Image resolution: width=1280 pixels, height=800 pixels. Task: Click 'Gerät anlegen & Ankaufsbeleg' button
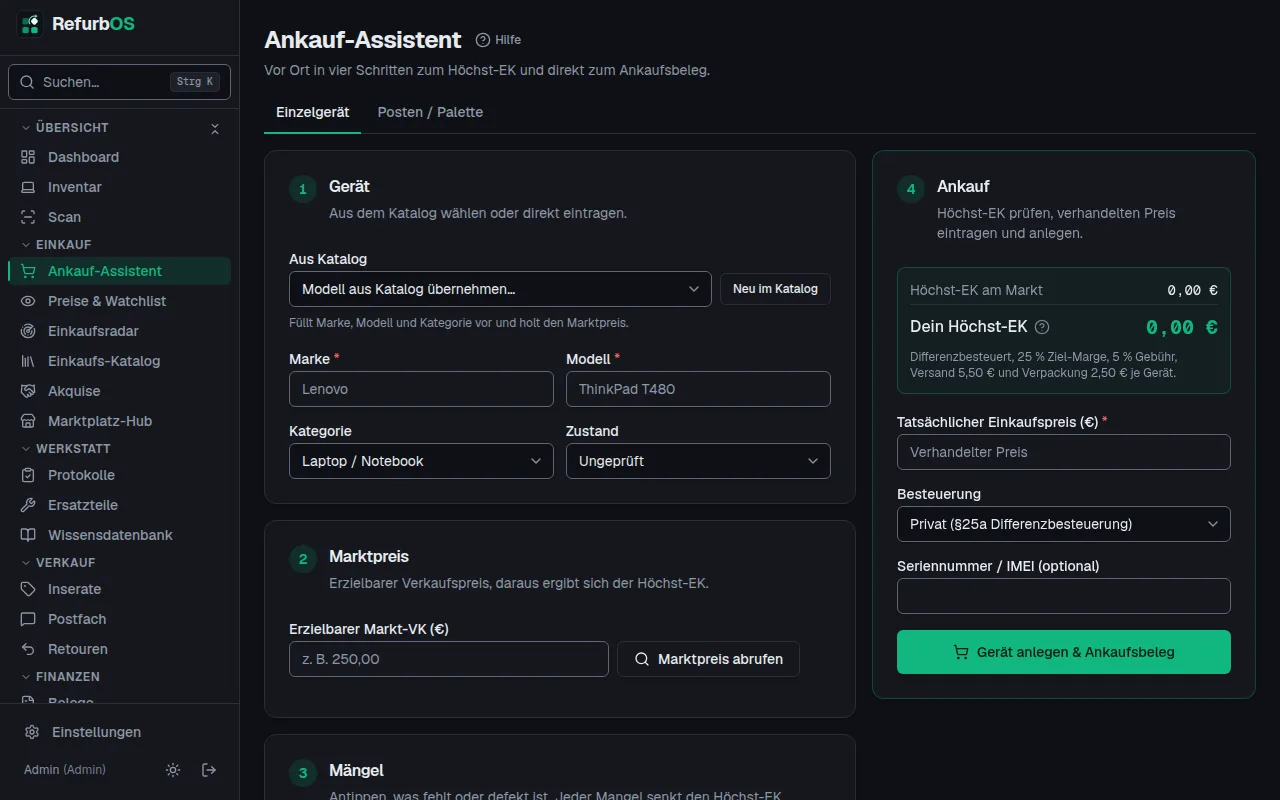pos(1064,652)
